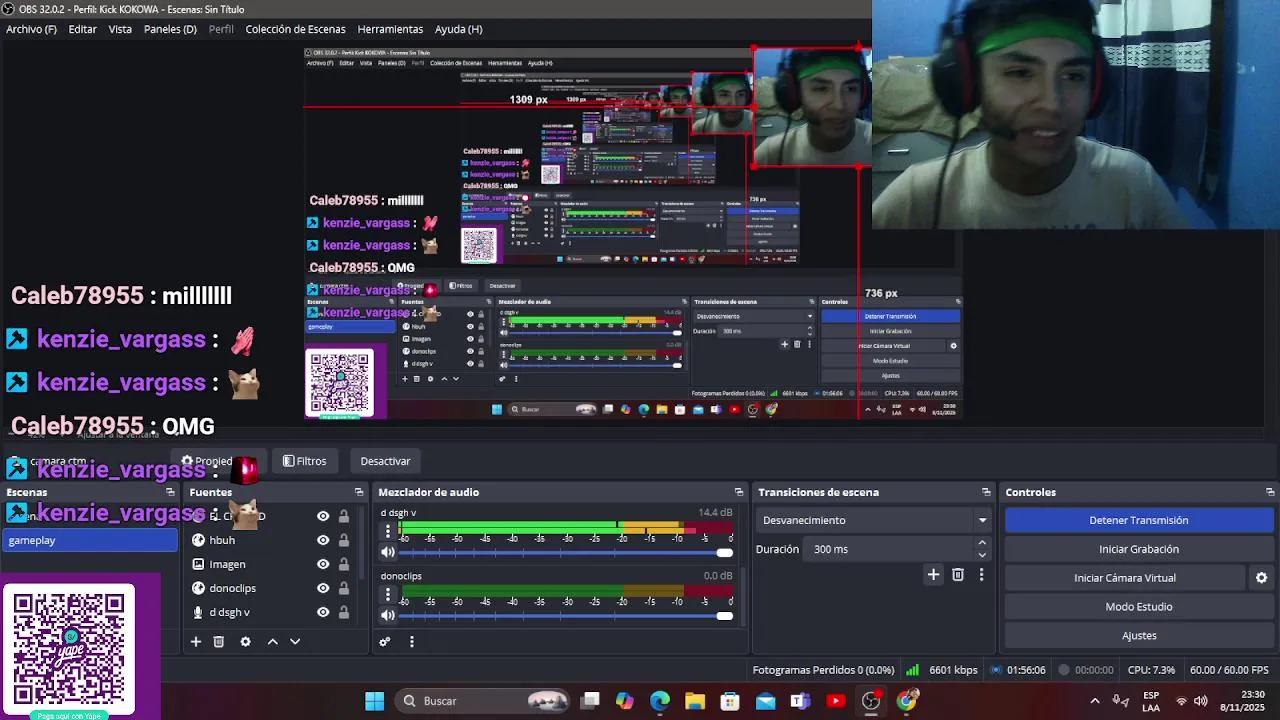Hide the donoclips source
Viewport: 1280px width, 720px height.
pos(323,588)
